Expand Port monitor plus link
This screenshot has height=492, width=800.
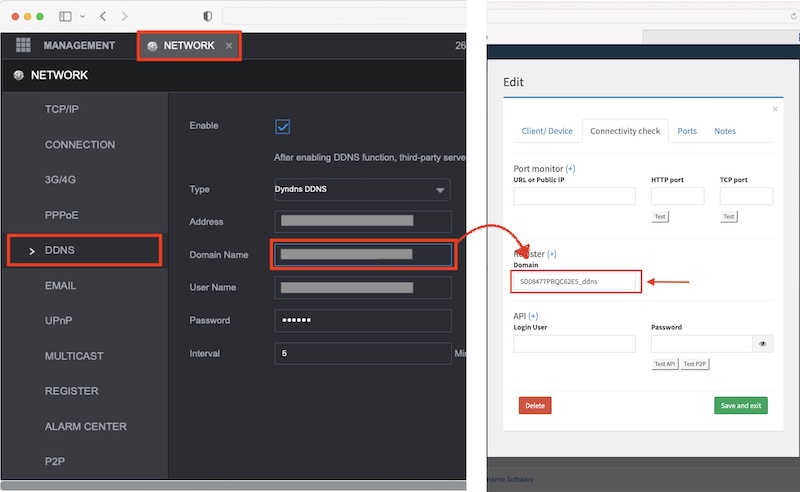point(570,168)
